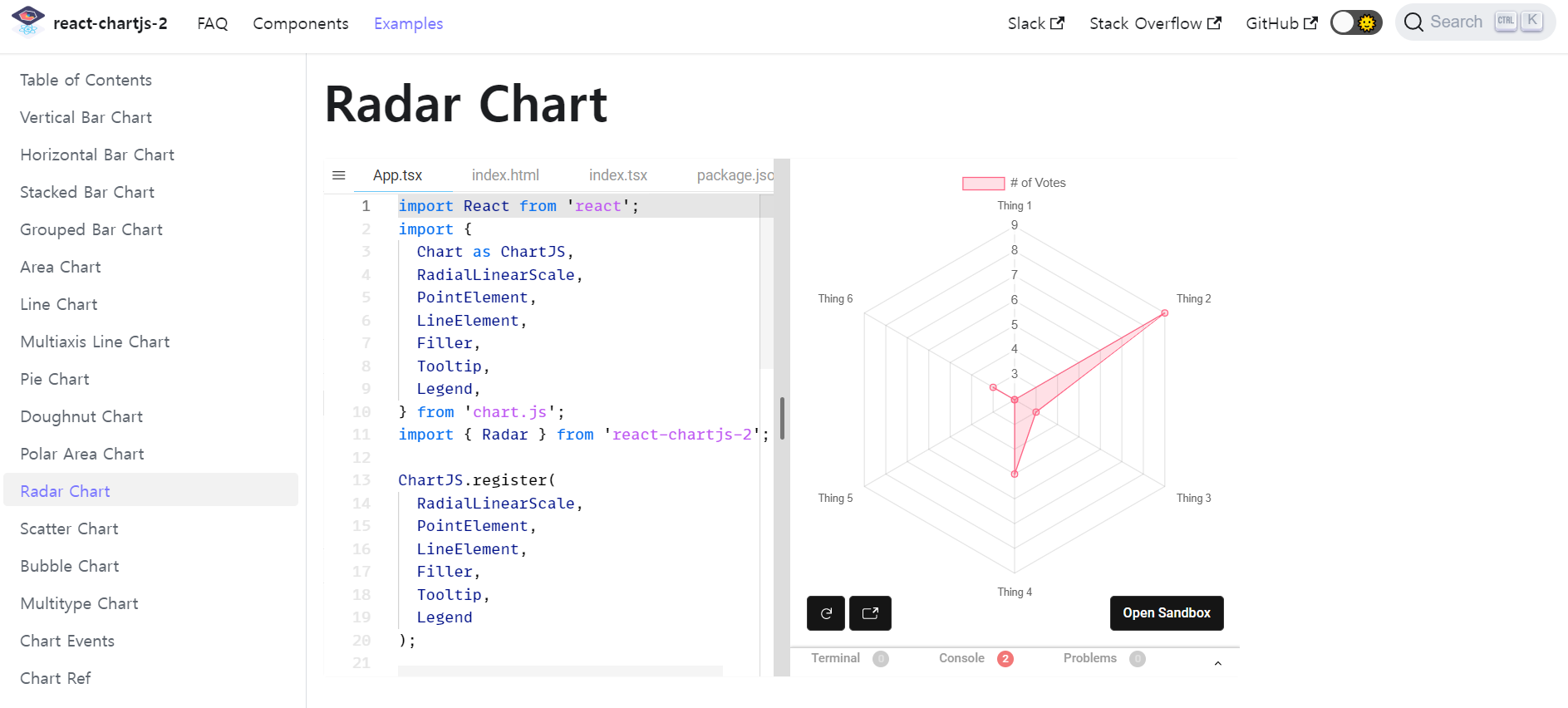Open the FAQ nav item
1568x708 pixels.
pyautogui.click(x=213, y=23)
